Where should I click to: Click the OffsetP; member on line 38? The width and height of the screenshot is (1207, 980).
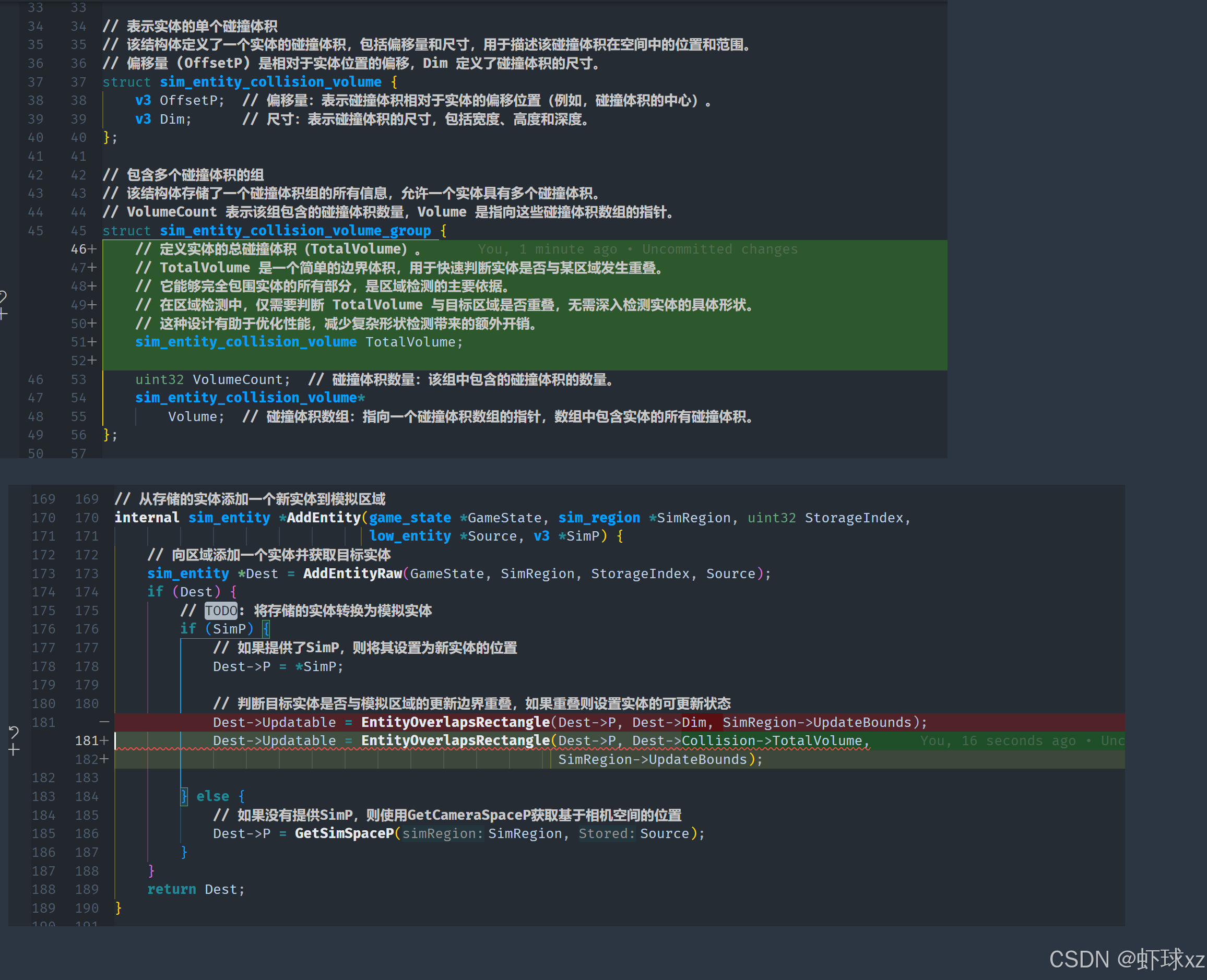click(x=192, y=101)
